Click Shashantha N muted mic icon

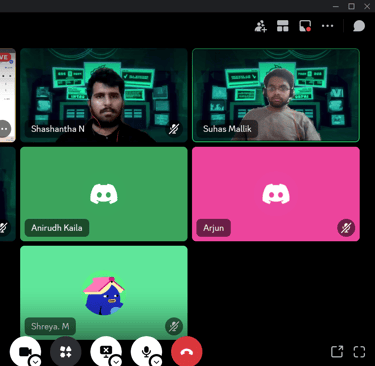174,129
